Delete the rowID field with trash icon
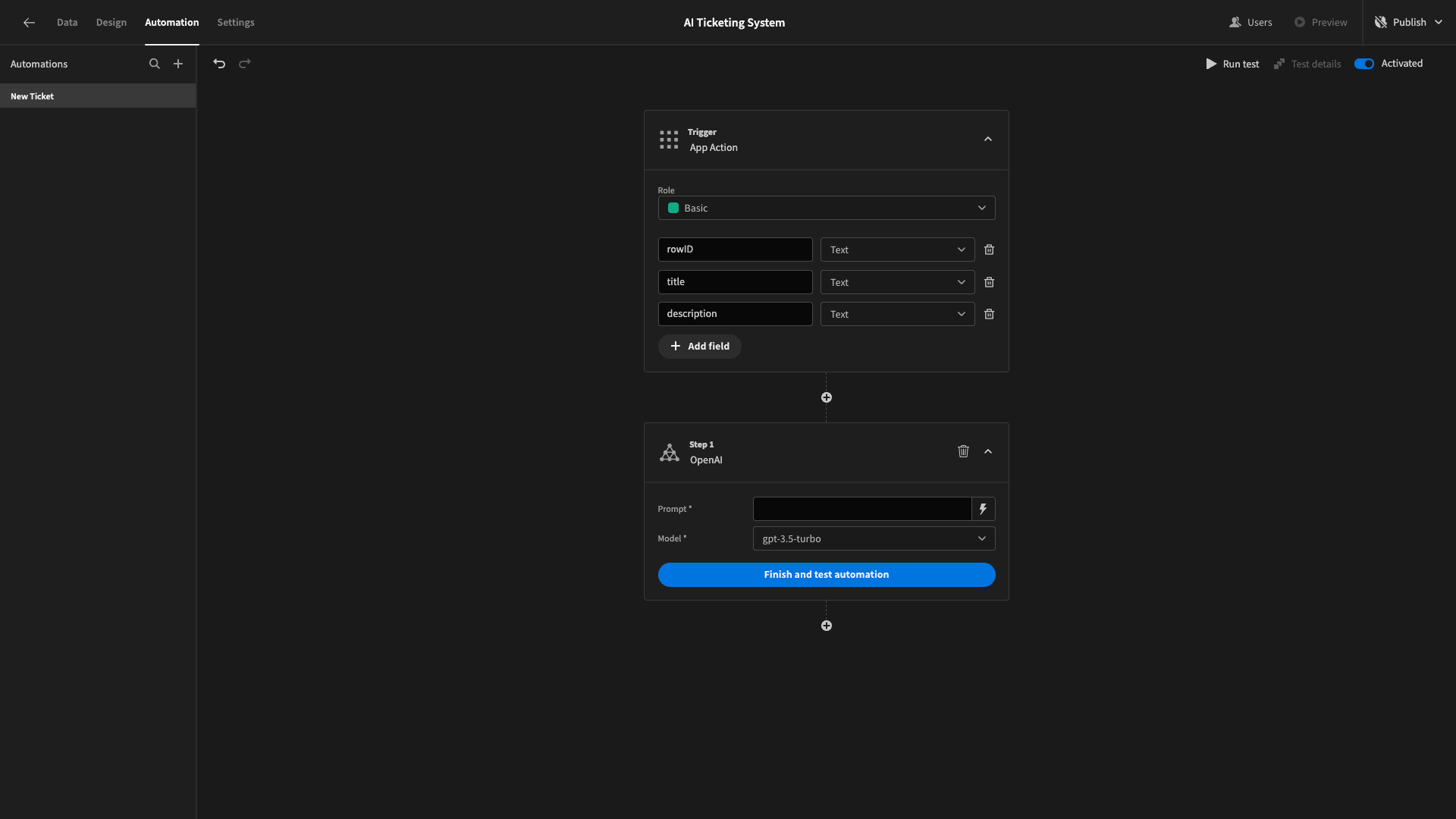Viewport: 1456px width, 819px height. (x=989, y=249)
